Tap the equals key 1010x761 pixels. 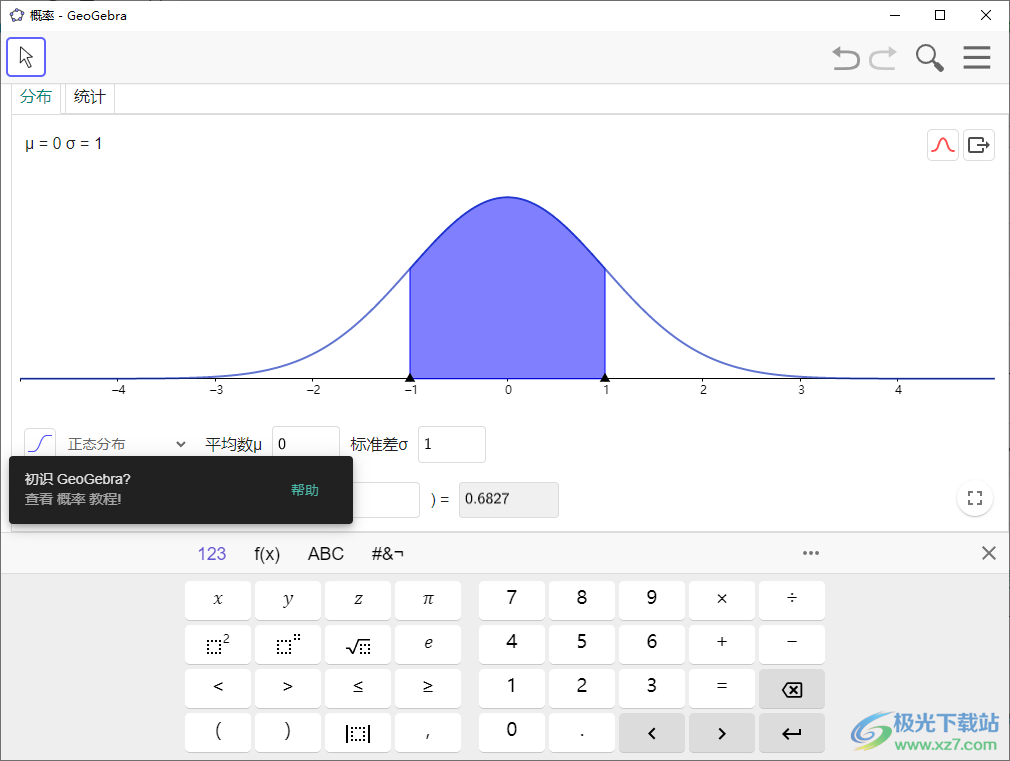(x=721, y=689)
